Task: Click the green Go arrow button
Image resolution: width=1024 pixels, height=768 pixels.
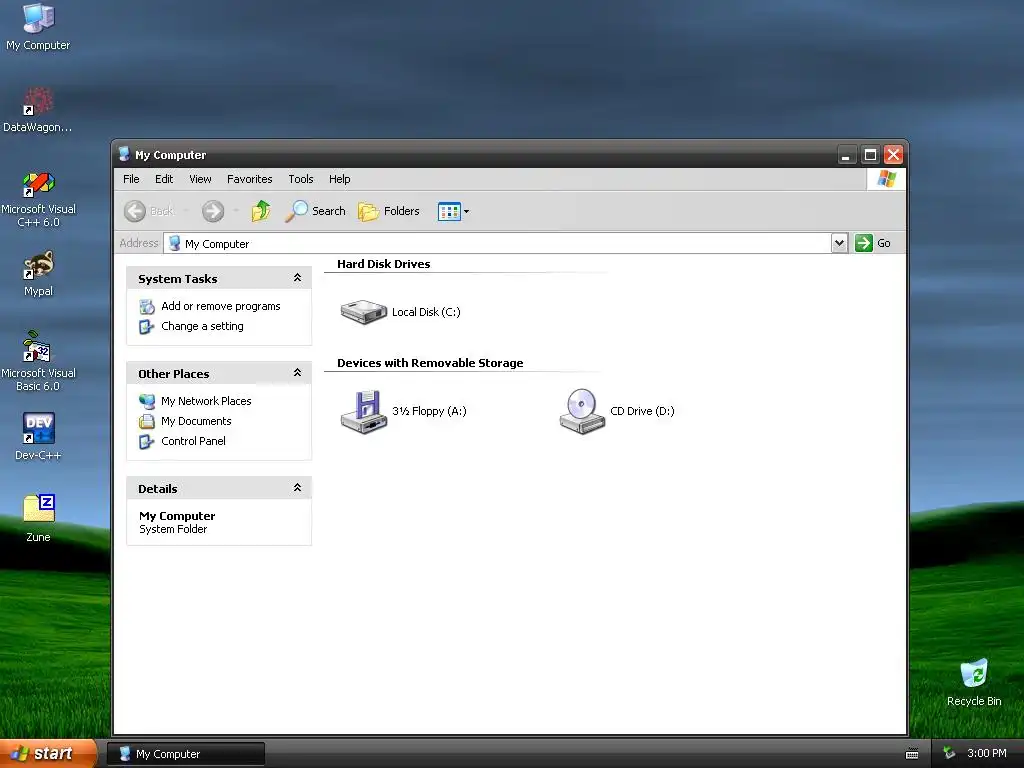Action: (863, 243)
